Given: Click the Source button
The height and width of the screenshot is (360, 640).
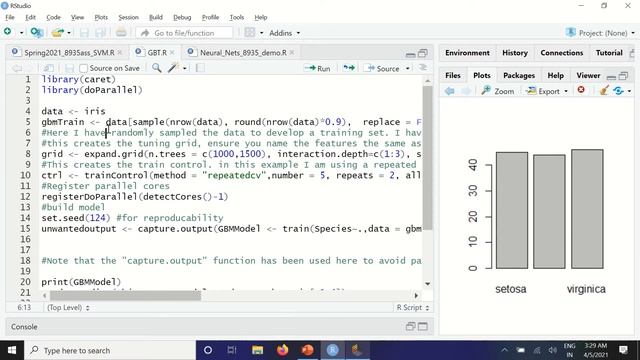Looking at the screenshot, I should click(x=381, y=68).
